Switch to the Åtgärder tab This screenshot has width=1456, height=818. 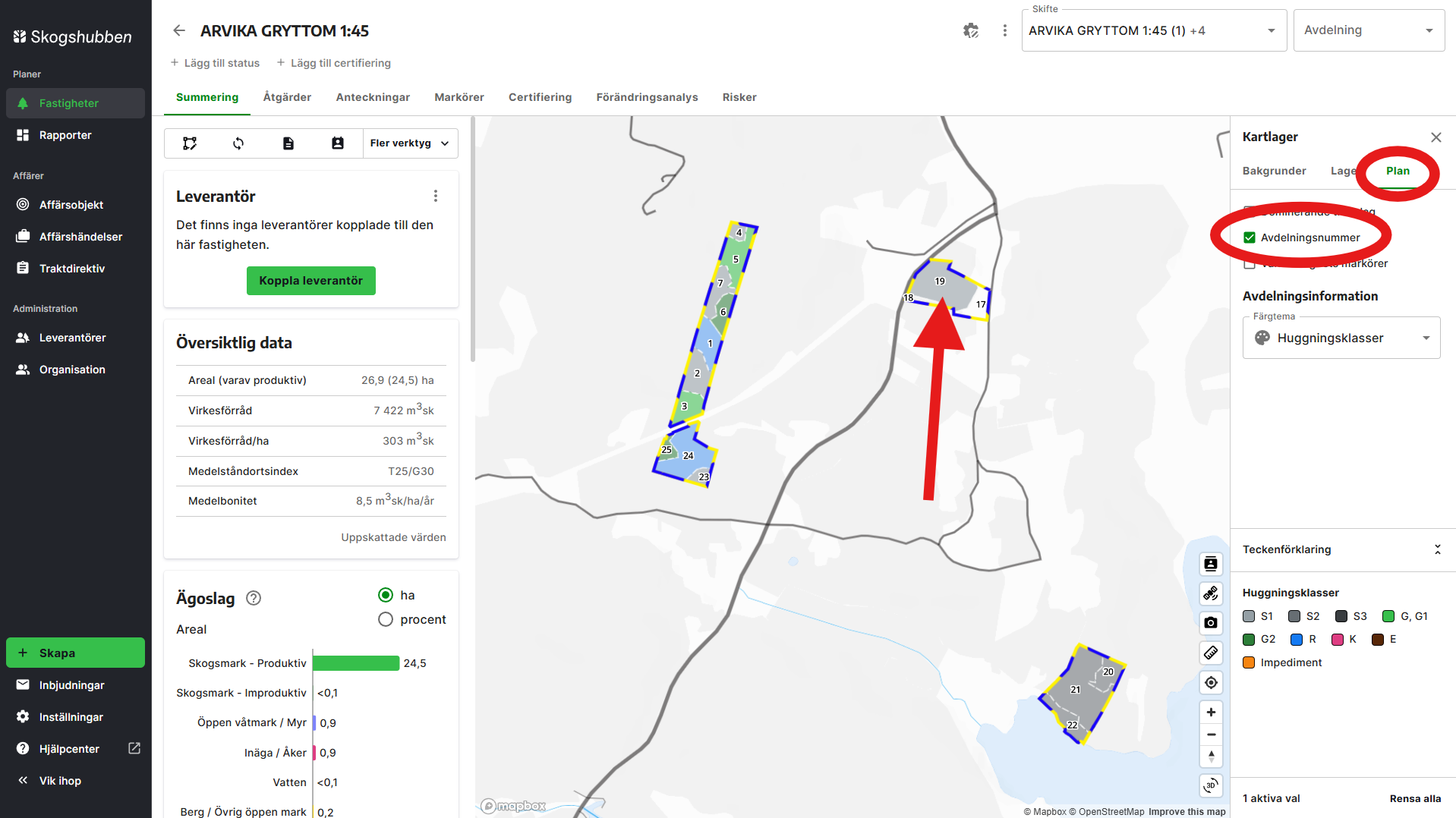(287, 97)
